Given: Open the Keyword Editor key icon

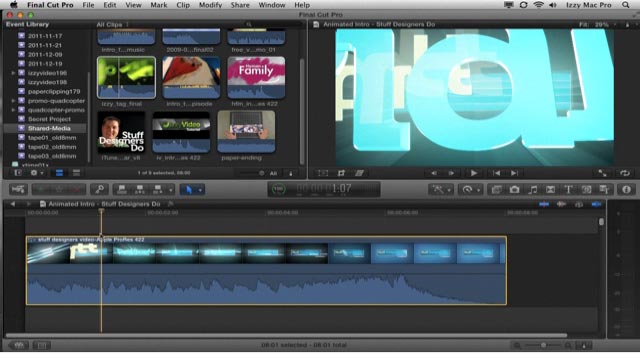Looking at the screenshot, I should point(99,189).
